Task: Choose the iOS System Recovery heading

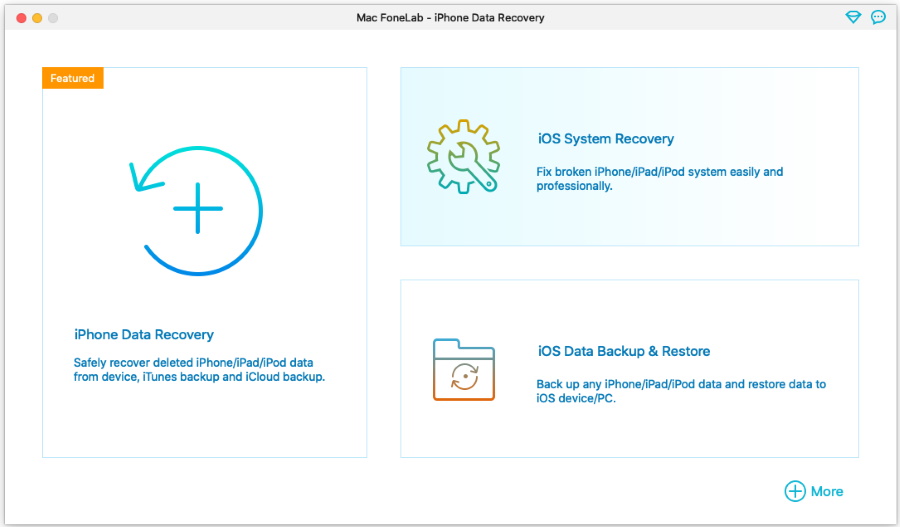Action: (606, 139)
